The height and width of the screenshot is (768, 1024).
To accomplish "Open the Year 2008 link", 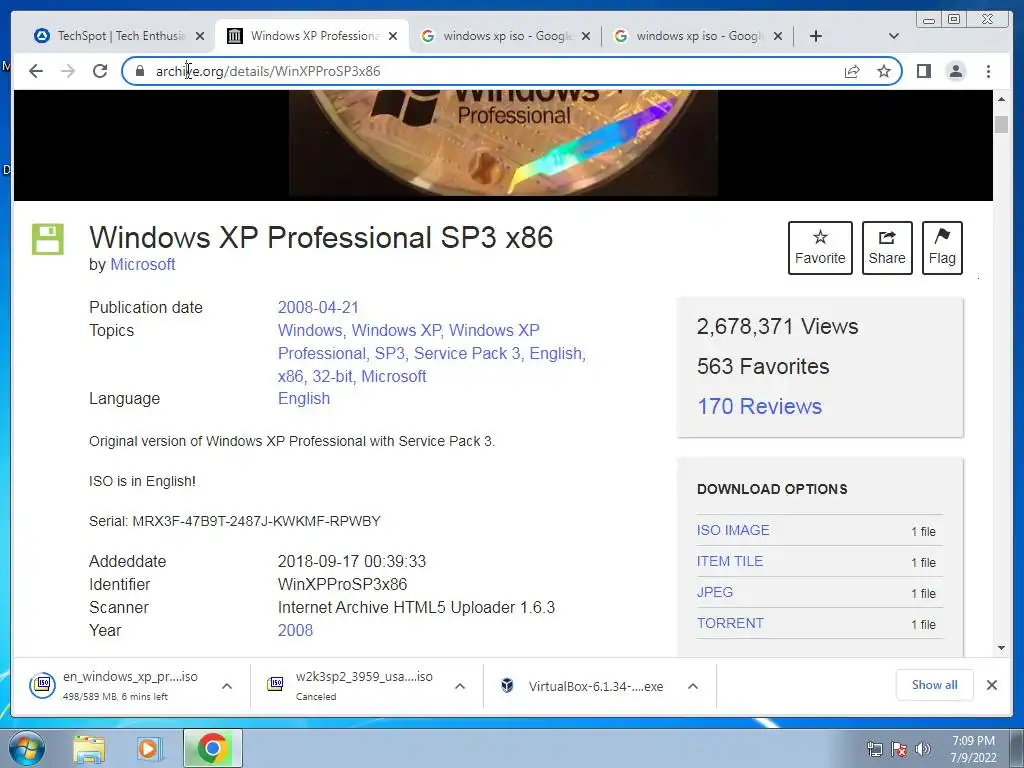I will [x=295, y=630].
